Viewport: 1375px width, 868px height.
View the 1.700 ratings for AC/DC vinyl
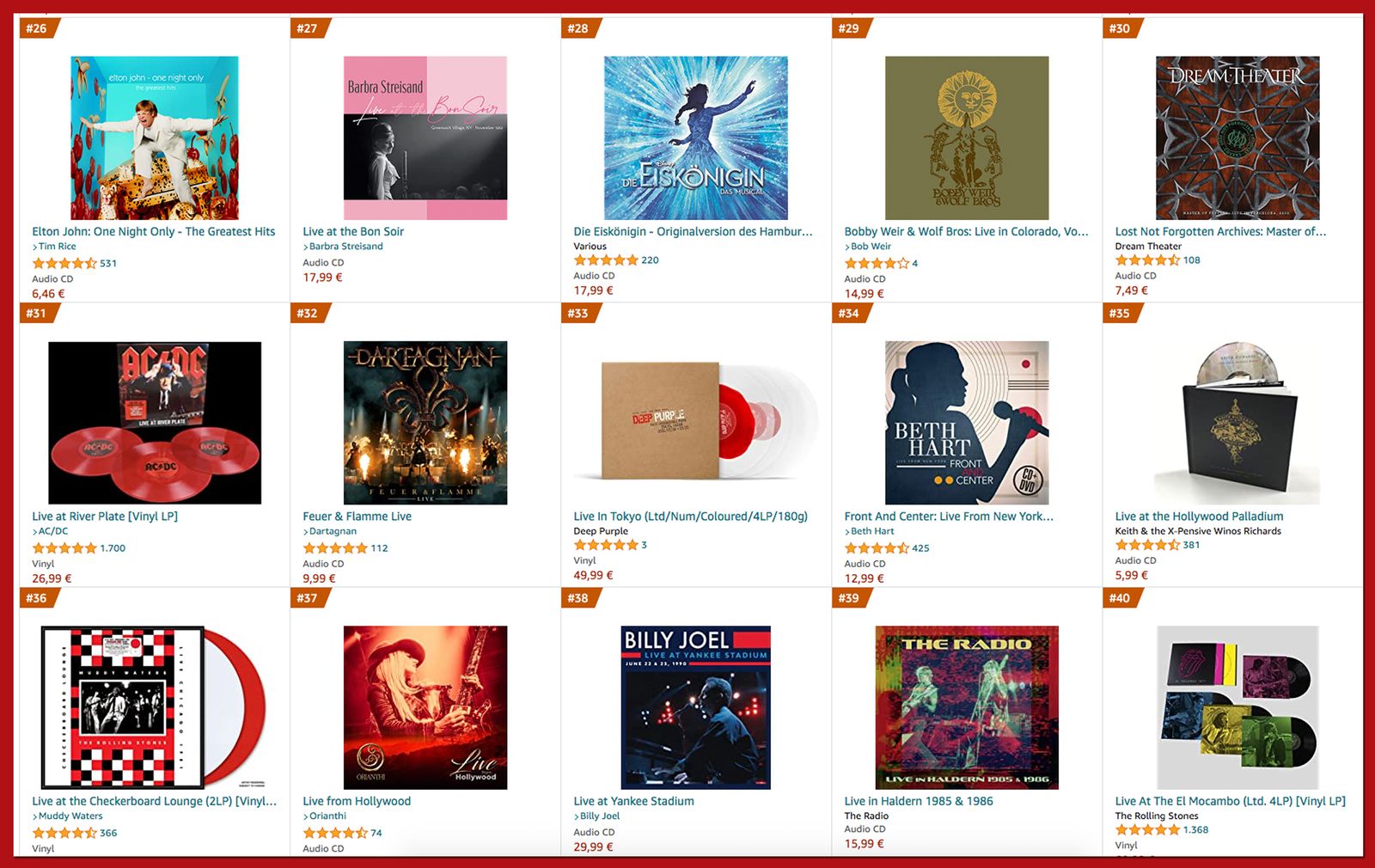tap(113, 548)
